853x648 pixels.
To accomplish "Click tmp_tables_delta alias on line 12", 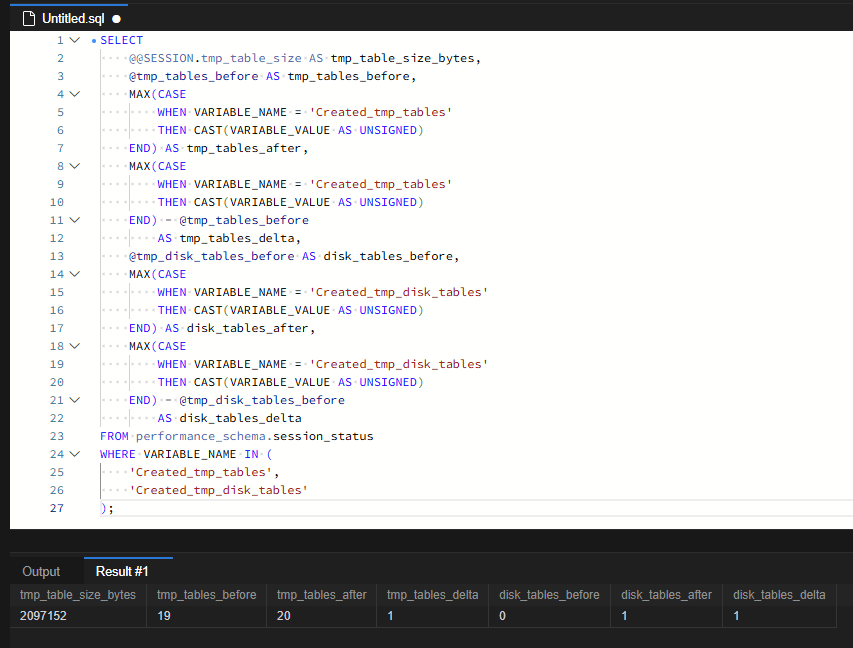I will pos(237,238).
